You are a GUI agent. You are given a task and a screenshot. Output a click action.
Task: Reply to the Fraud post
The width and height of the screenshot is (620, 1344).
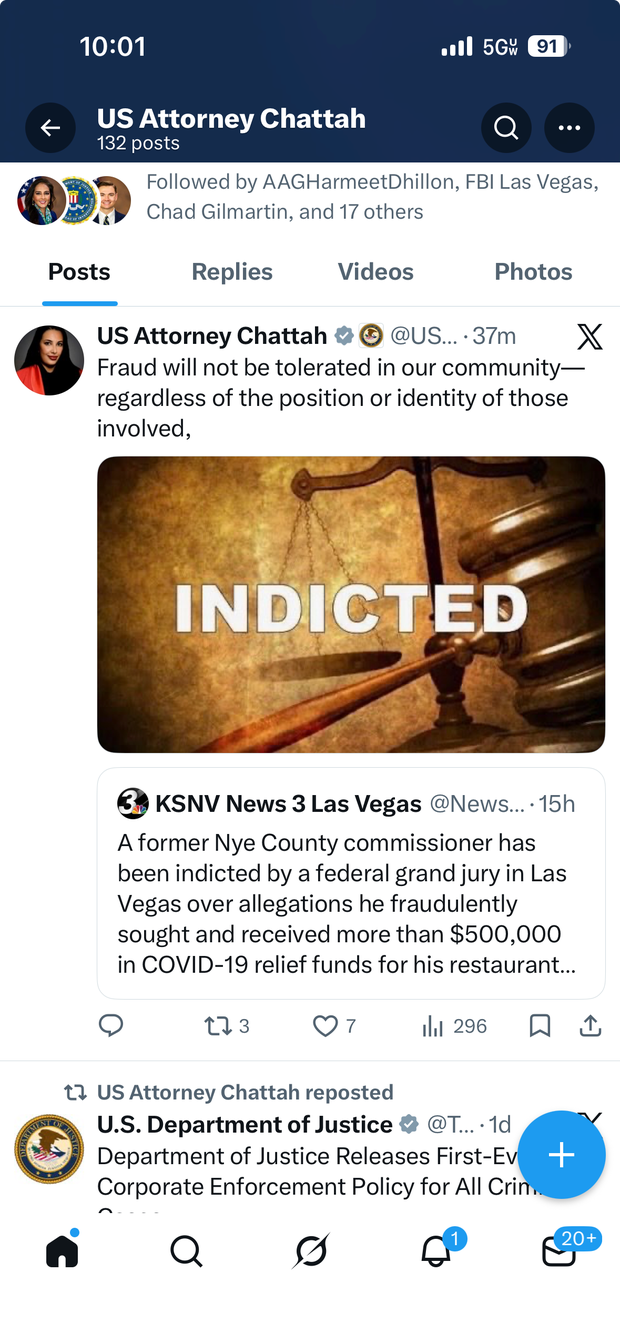point(111,1025)
